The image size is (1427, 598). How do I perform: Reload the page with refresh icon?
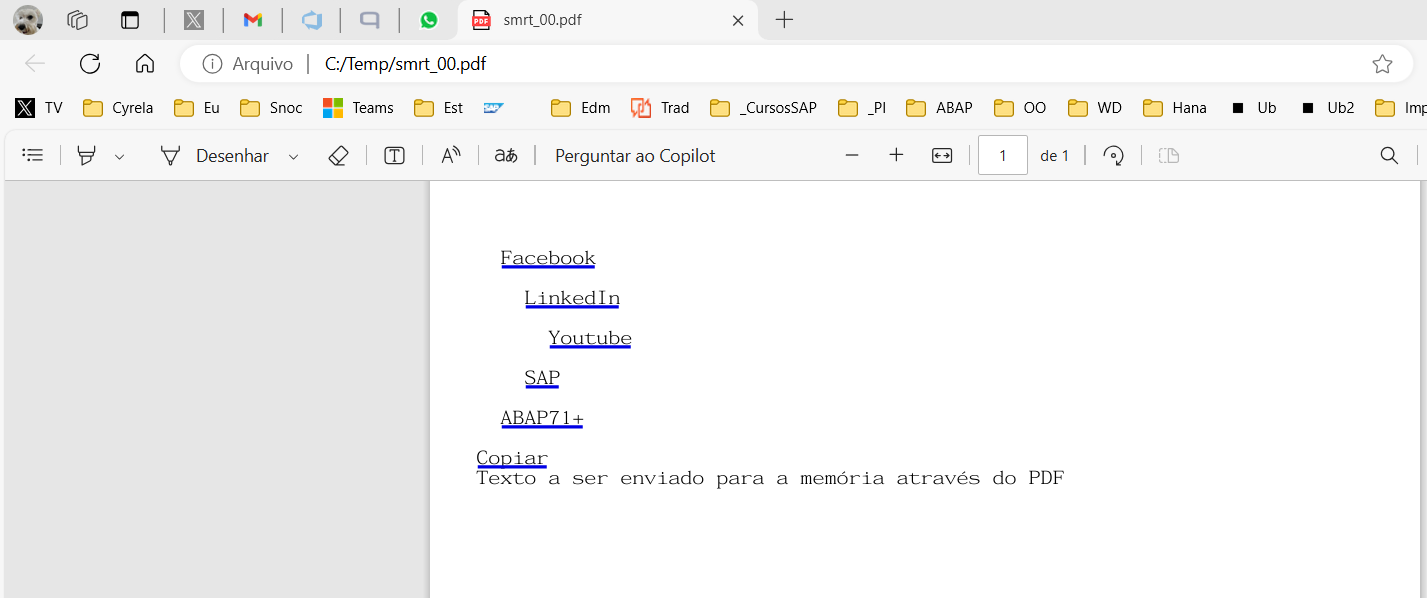point(90,64)
